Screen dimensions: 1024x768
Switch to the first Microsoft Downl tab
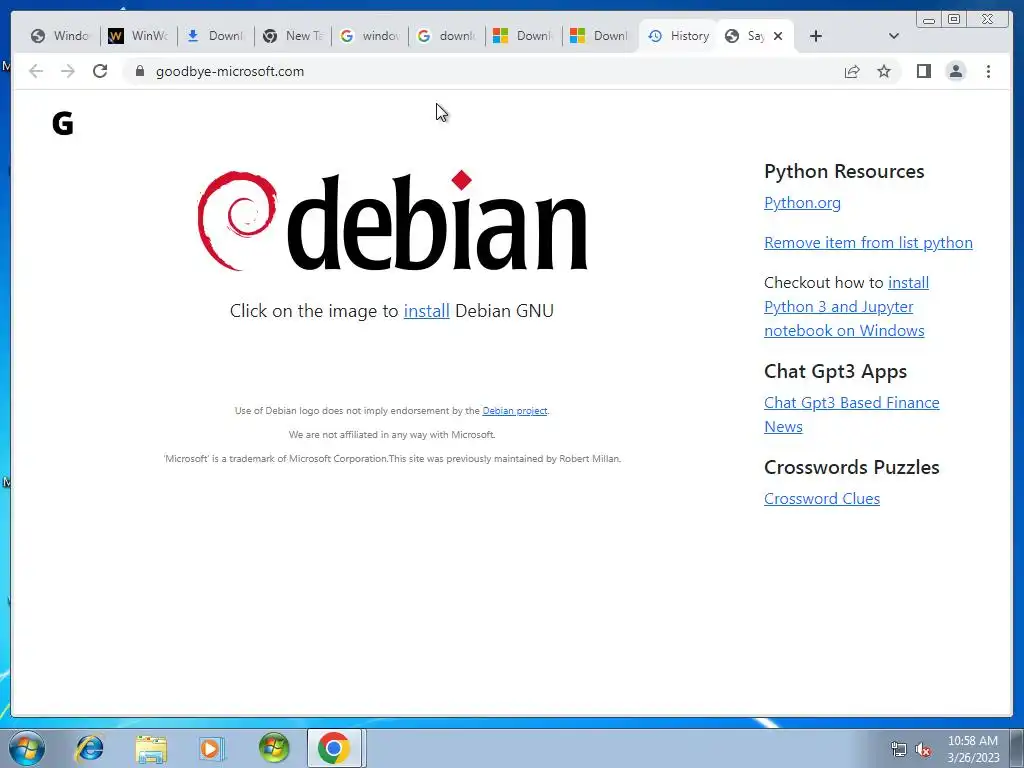[524, 36]
